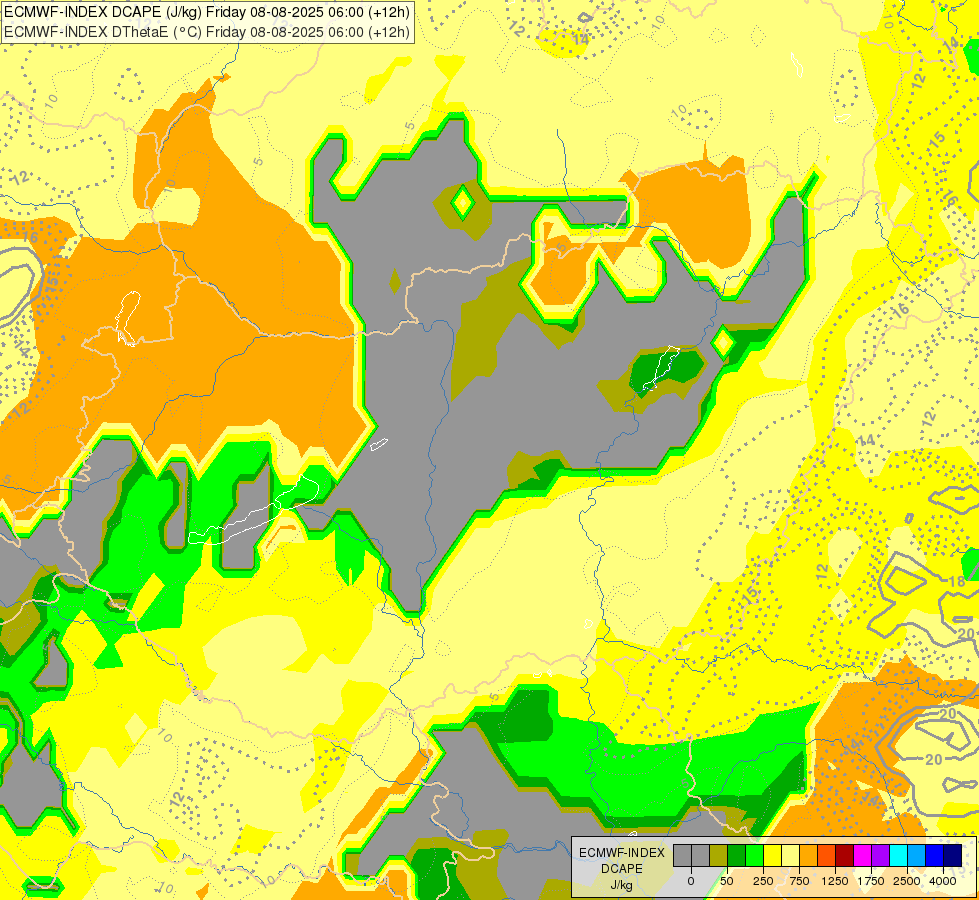The image size is (979, 900).
Task: Click the dark green swatch in the legend
Action: click(737, 855)
